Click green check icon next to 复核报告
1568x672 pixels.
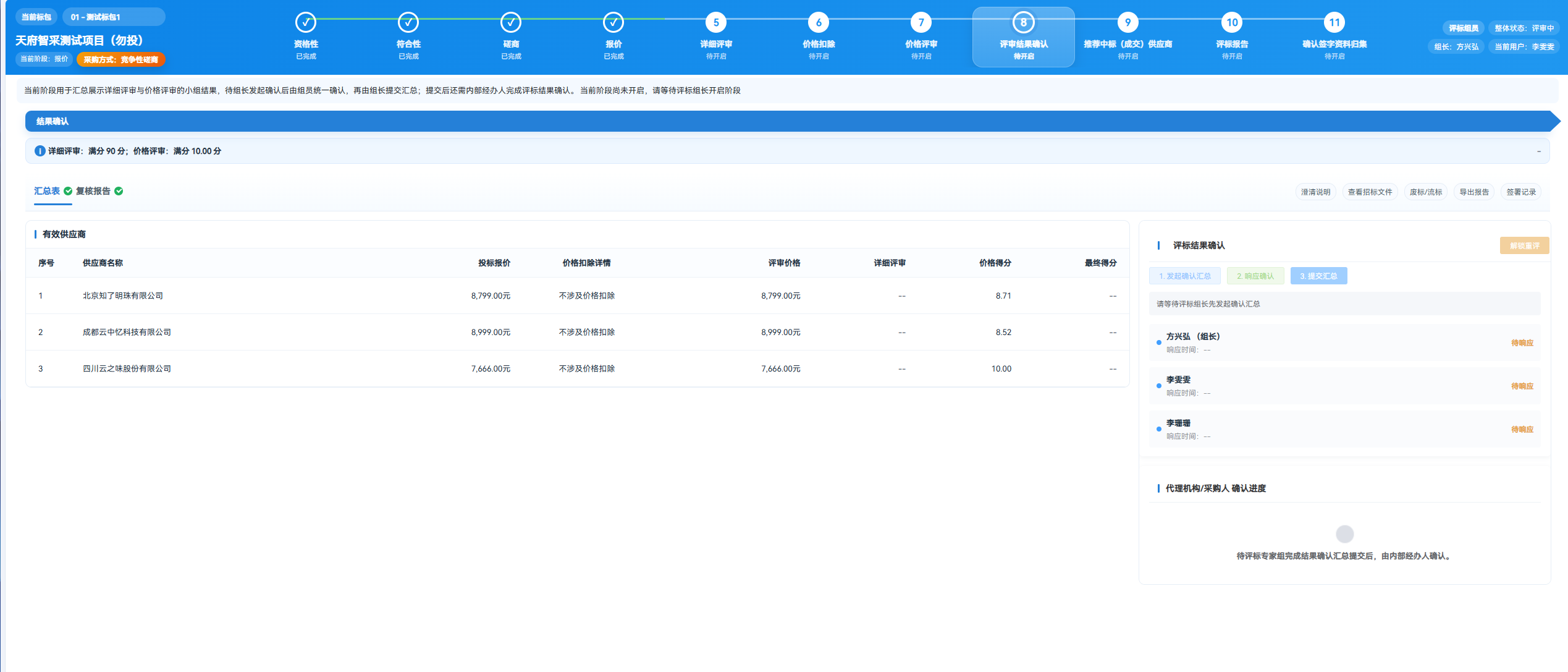119,191
